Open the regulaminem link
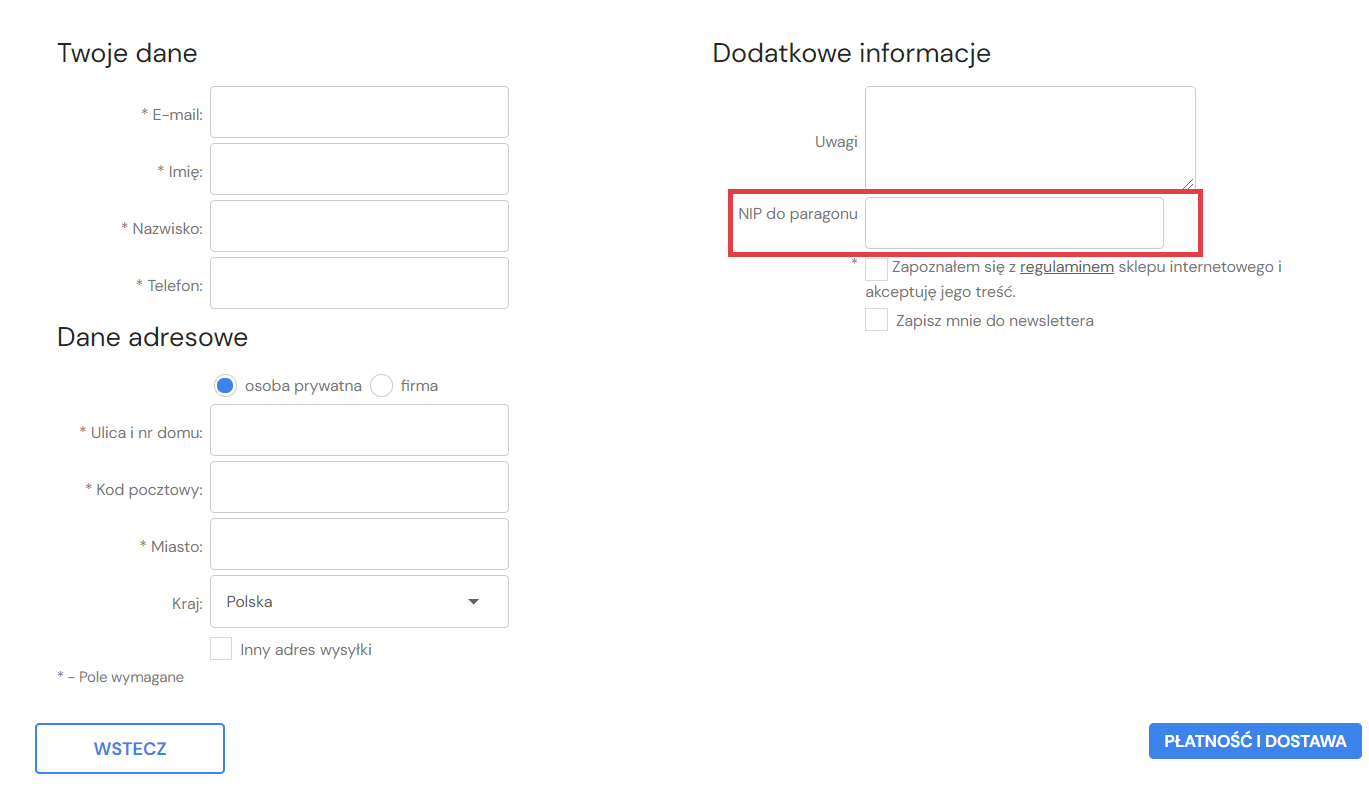 click(1066, 268)
